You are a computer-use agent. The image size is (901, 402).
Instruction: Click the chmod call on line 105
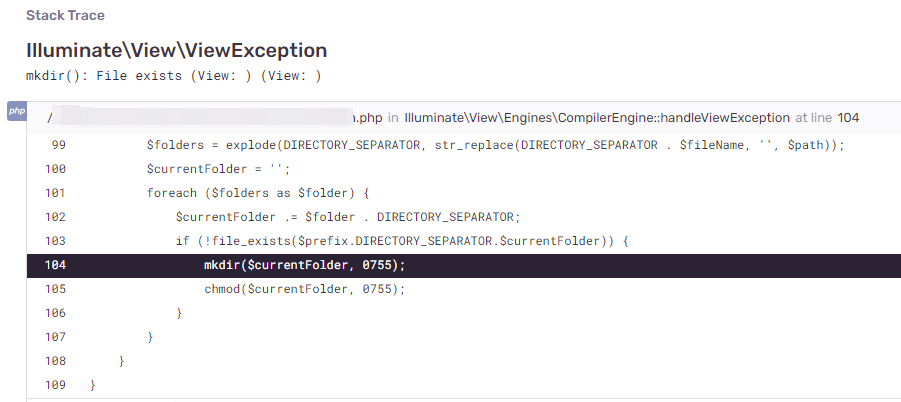coord(304,289)
